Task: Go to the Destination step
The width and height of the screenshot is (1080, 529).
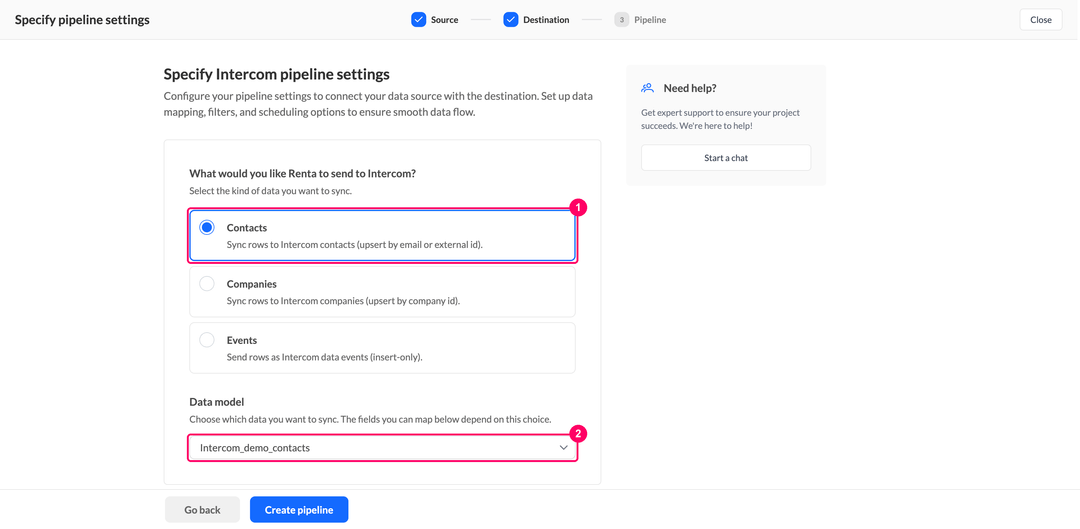Action: point(537,20)
